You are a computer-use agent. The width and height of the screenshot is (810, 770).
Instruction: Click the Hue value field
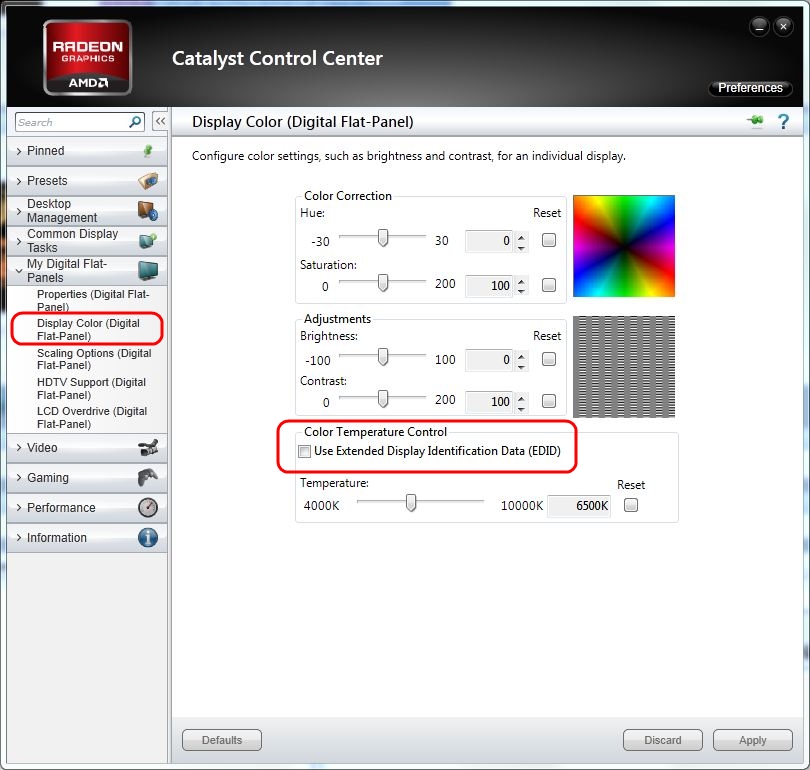click(x=489, y=241)
